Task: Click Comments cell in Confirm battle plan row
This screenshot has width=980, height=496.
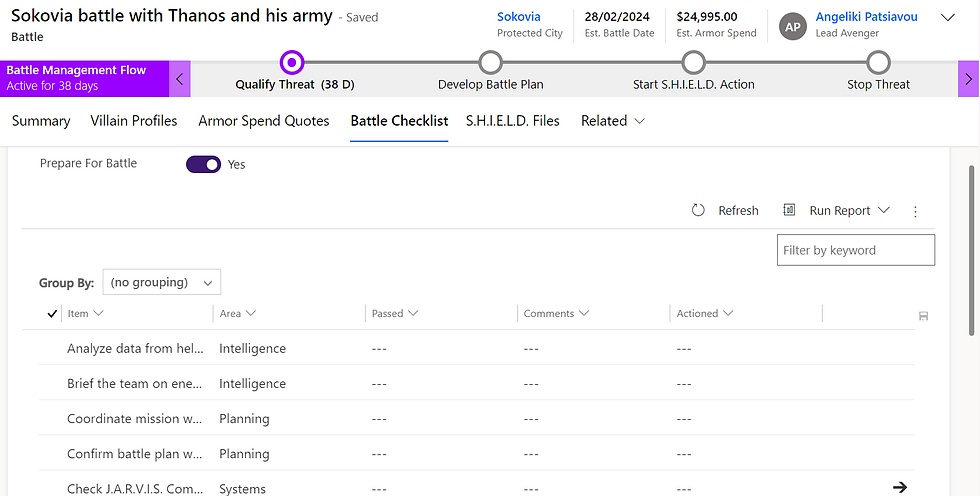Action: [x=531, y=454]
